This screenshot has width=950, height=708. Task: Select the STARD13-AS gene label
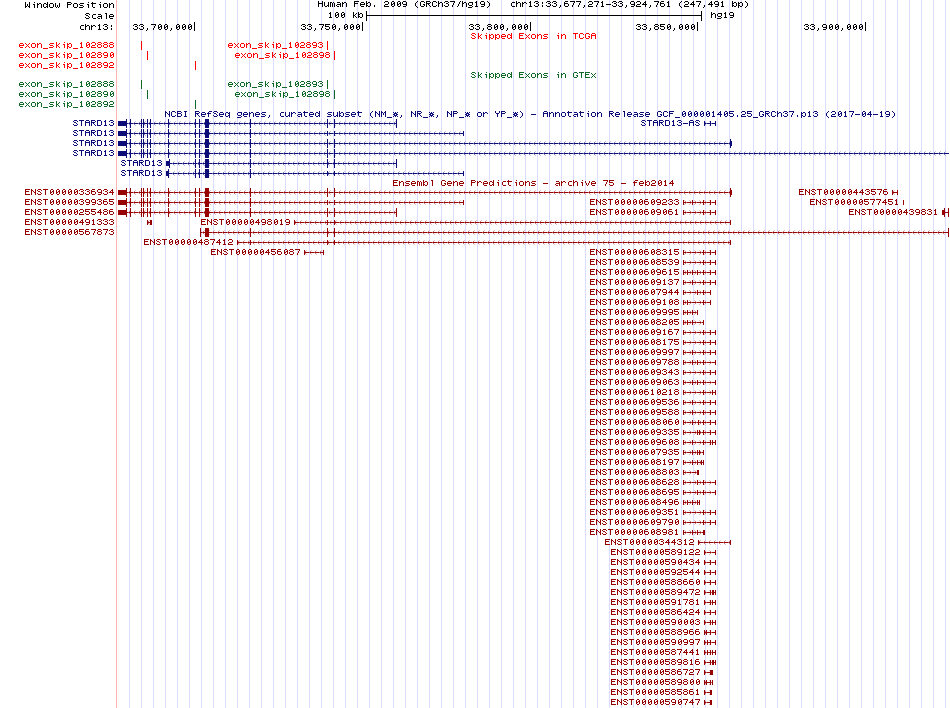tap(670, 123)
